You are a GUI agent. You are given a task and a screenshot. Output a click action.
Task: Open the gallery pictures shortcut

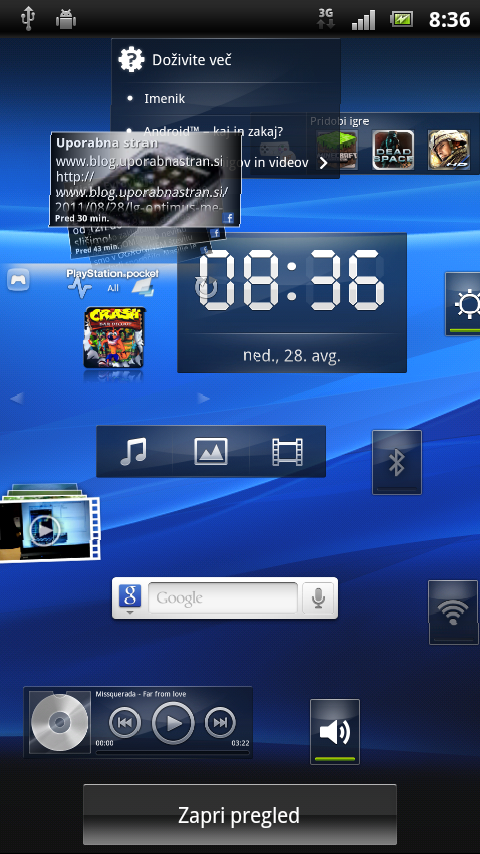[211, 452]
